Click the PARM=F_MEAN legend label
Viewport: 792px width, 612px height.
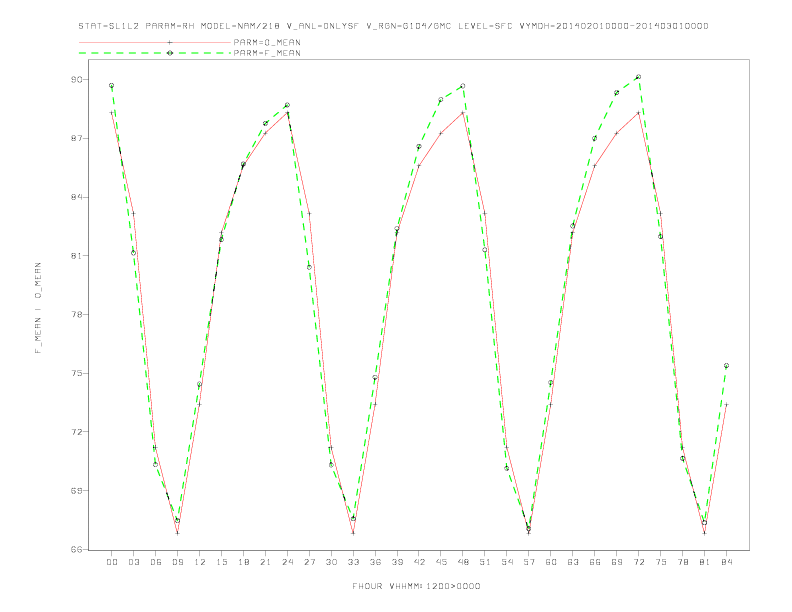pyautogui.click(x=267, y=53)
